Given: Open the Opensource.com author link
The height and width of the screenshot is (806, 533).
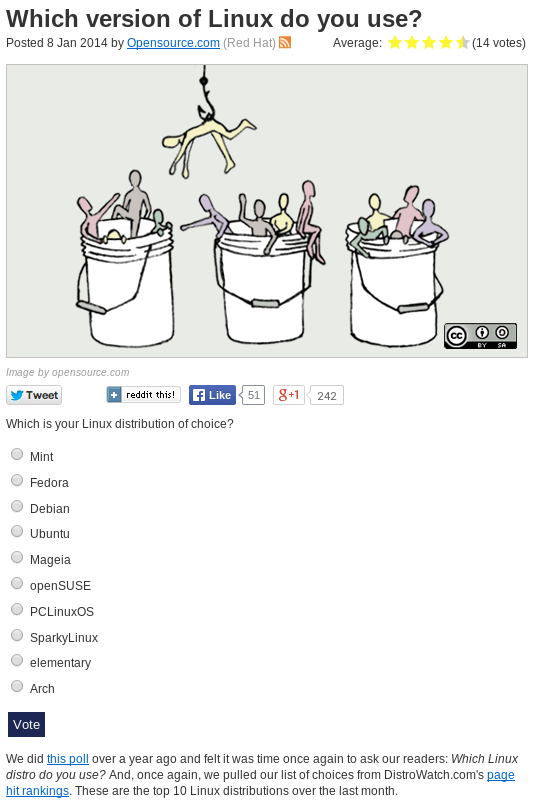Looking at the screenshot, I should point(173,43).
